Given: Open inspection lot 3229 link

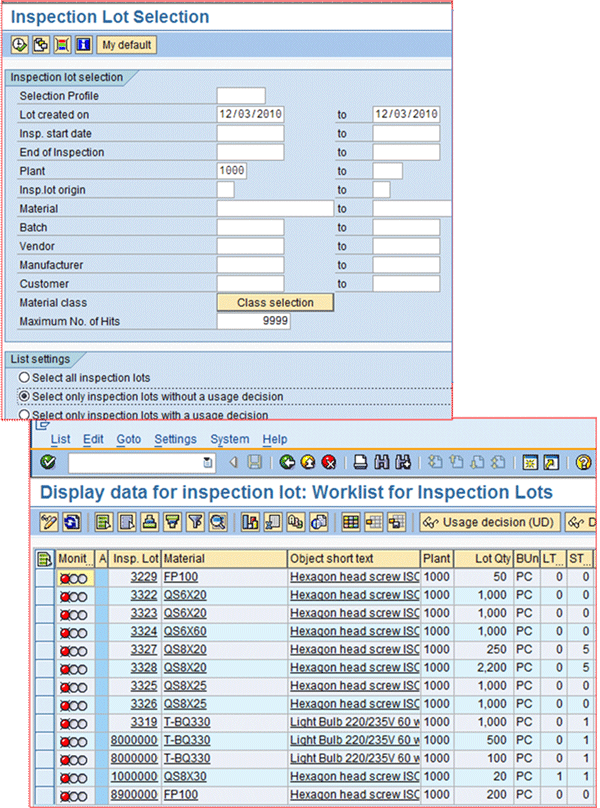Looking at the screenshot, I should pyautogui.click(x=146, y=578).
